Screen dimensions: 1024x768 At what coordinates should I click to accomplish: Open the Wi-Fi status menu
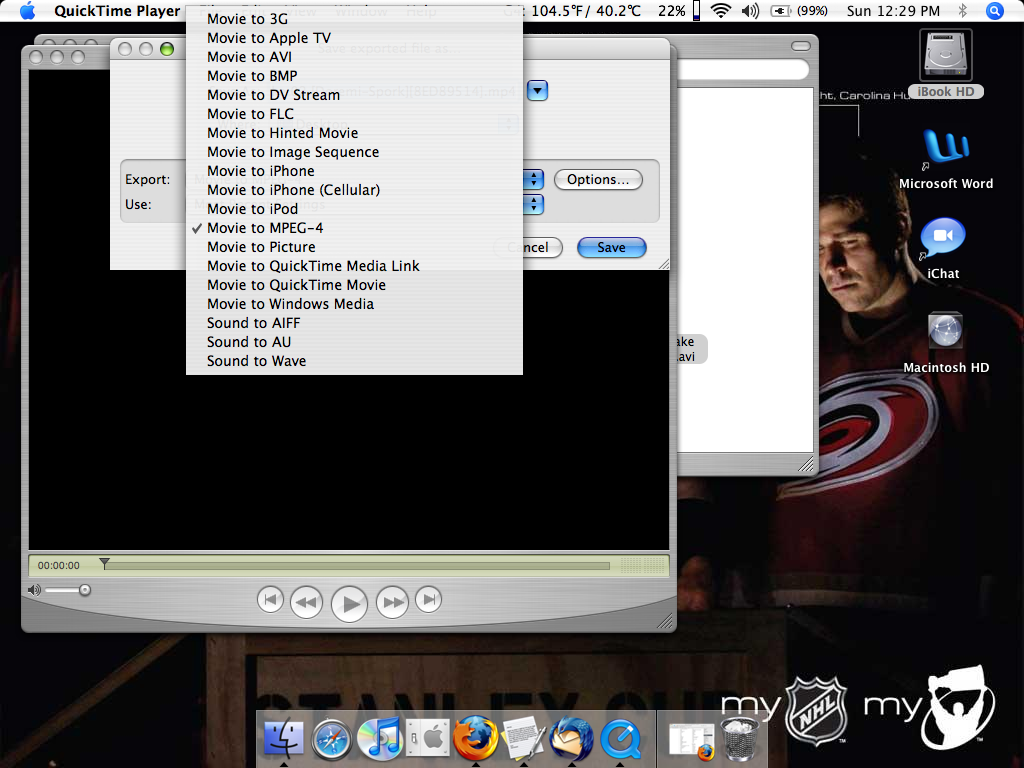click(x=721, y=10)
